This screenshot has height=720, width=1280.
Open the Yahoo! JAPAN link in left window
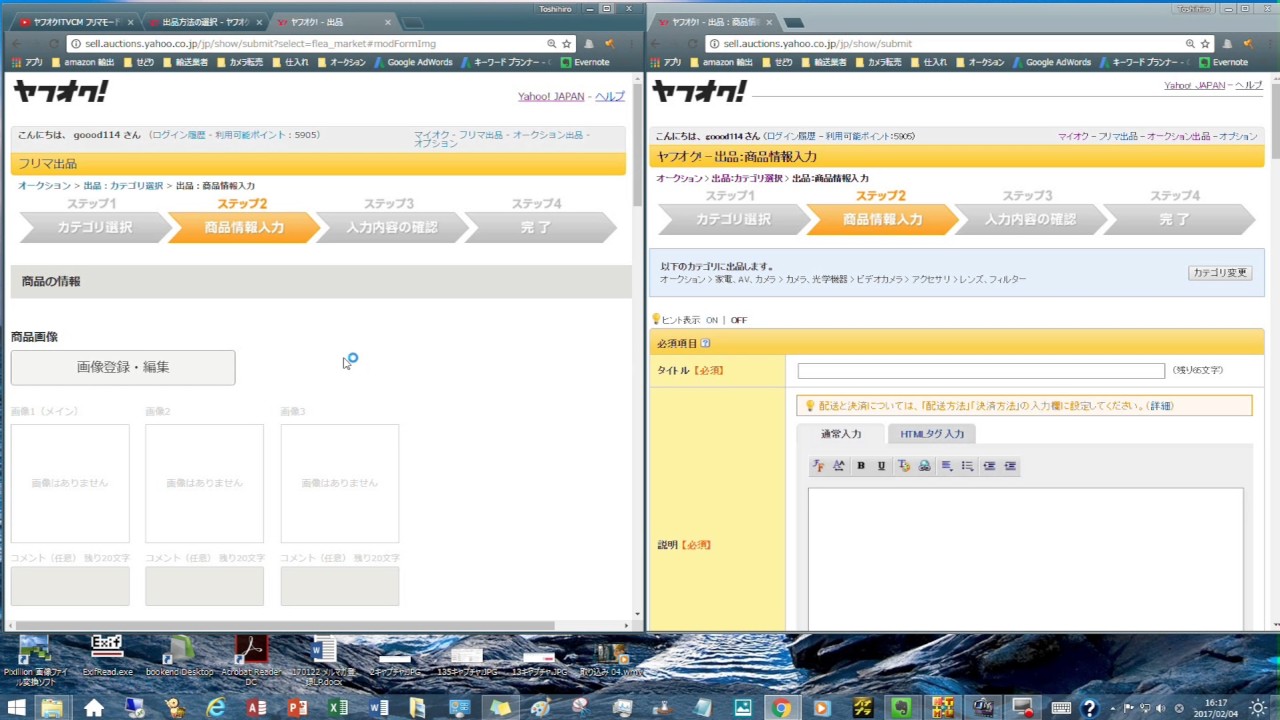click(x=551, y=96)
